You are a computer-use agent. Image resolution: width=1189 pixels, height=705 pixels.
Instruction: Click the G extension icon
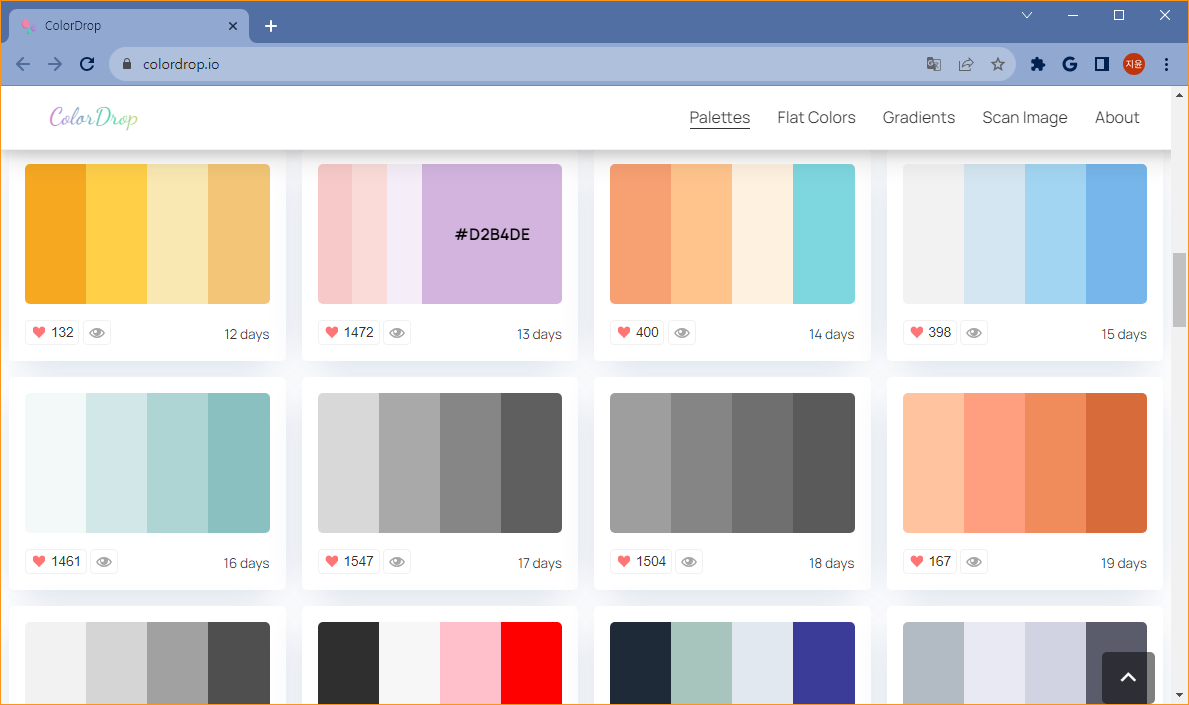pos(1069,64)
